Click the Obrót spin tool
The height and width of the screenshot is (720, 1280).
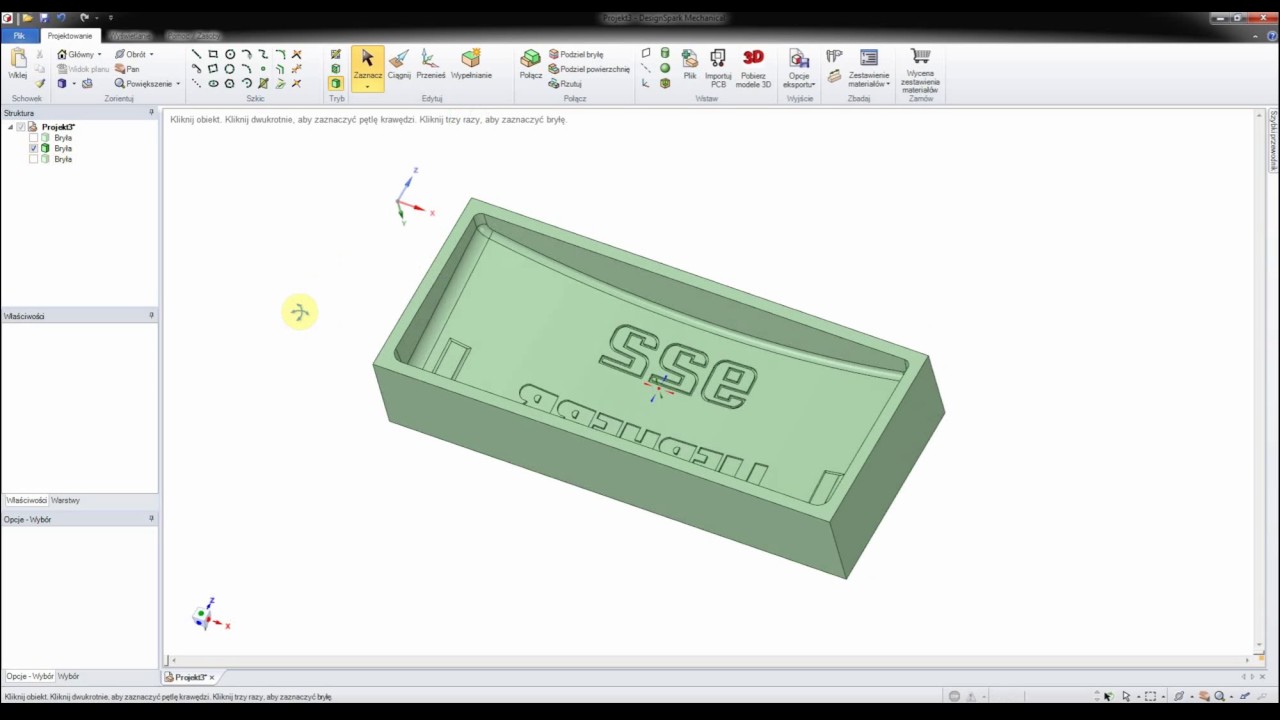coord(130,54)
